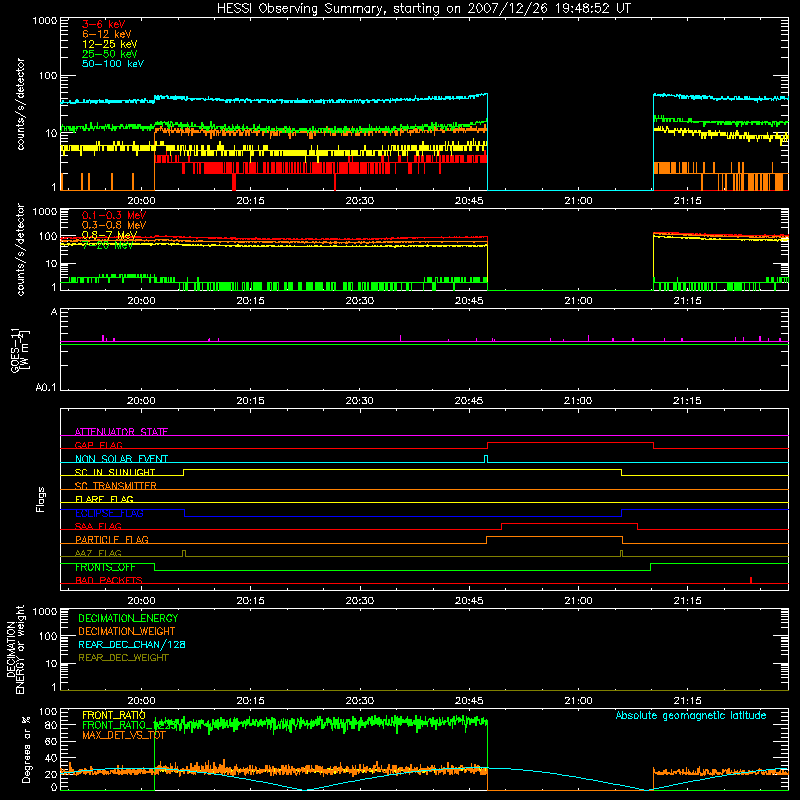This screenshot has height=800, width=800.
Task: Click the GOES-11 W m-2 axis label
Action: click(x=19, y=350)
